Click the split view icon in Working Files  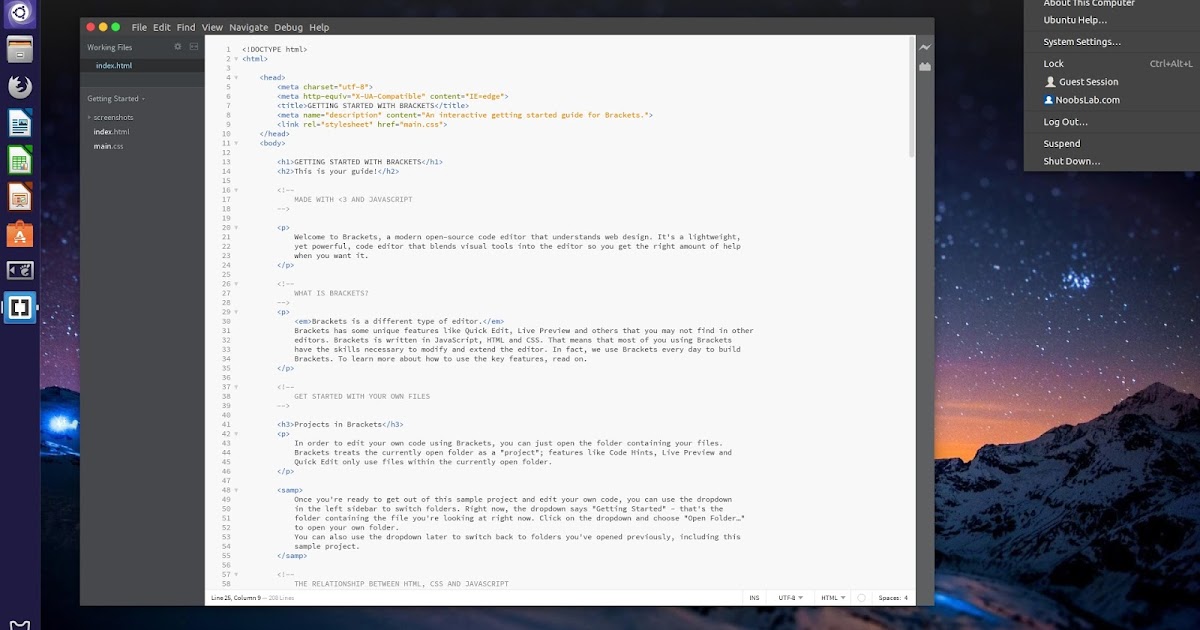pos(194,47)
